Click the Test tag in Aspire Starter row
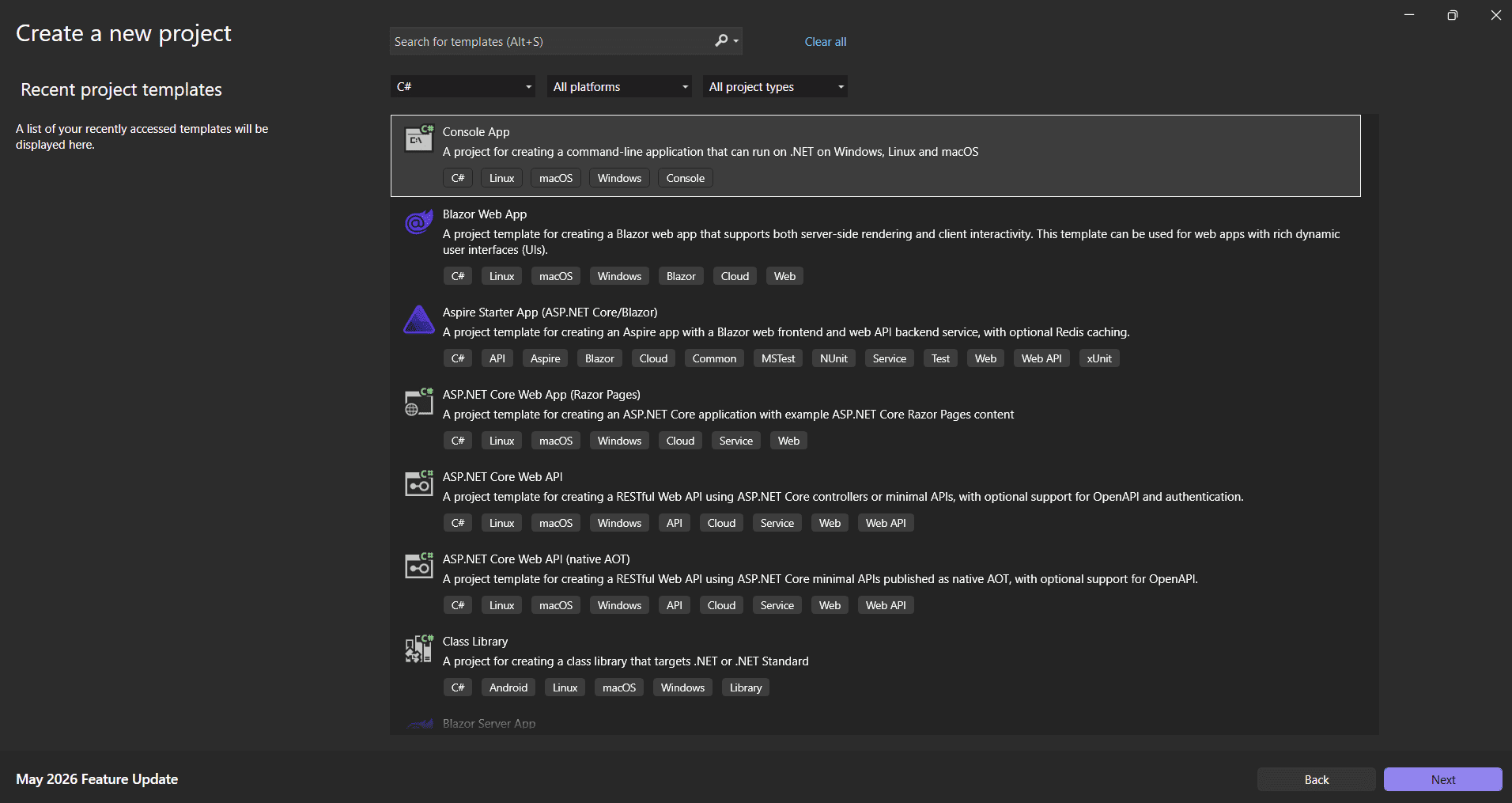The width and height of the screenshot is (1512, 803). click(941, 358)
